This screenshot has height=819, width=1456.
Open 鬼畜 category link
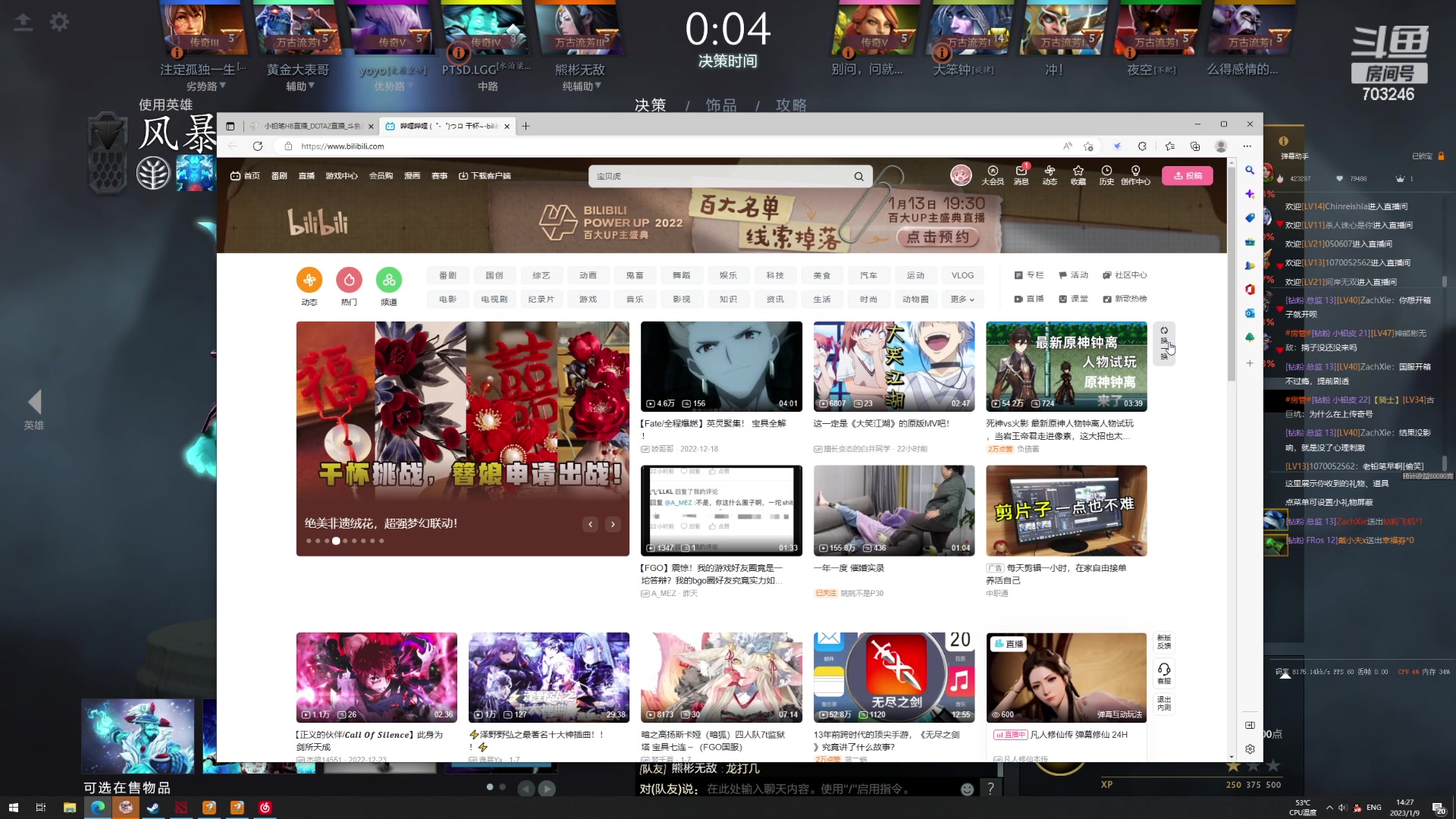[x=635, y=276]
